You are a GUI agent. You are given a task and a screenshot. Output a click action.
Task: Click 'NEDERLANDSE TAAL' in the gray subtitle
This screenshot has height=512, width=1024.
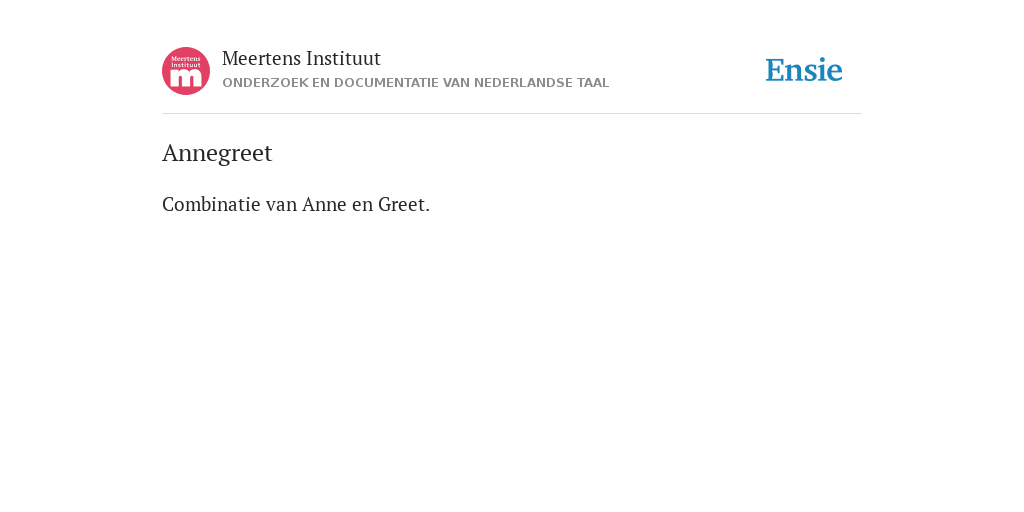[x=541, y=83]
